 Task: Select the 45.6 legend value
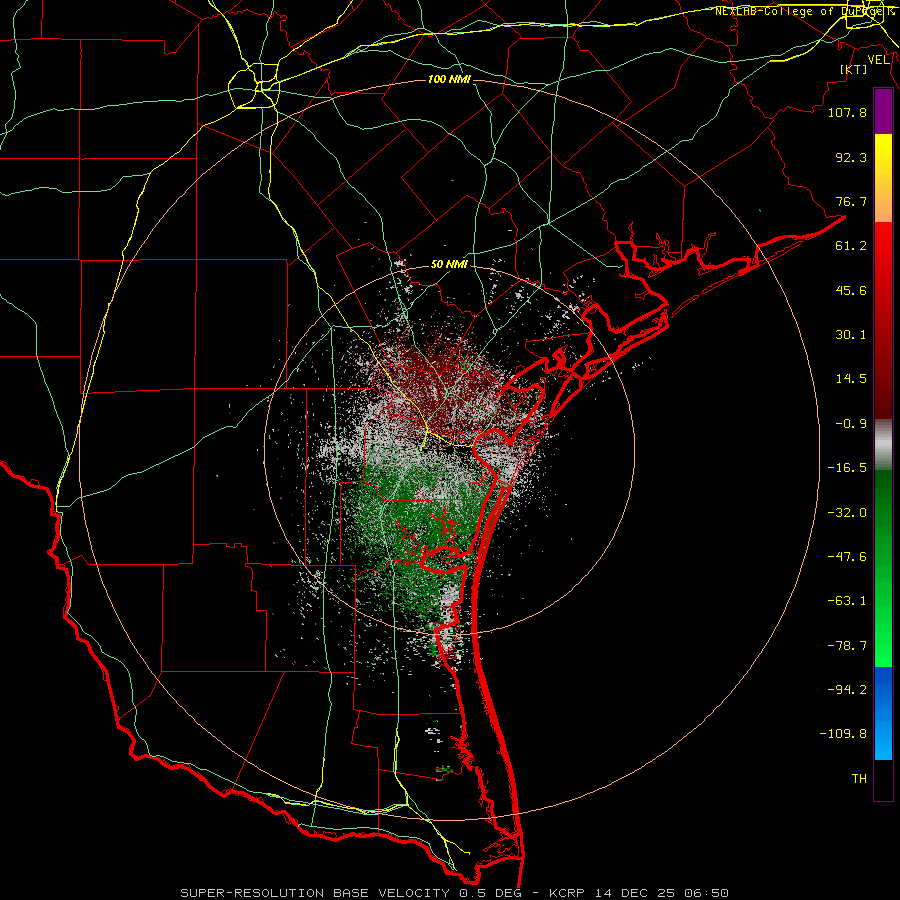[x=851, y=290]
